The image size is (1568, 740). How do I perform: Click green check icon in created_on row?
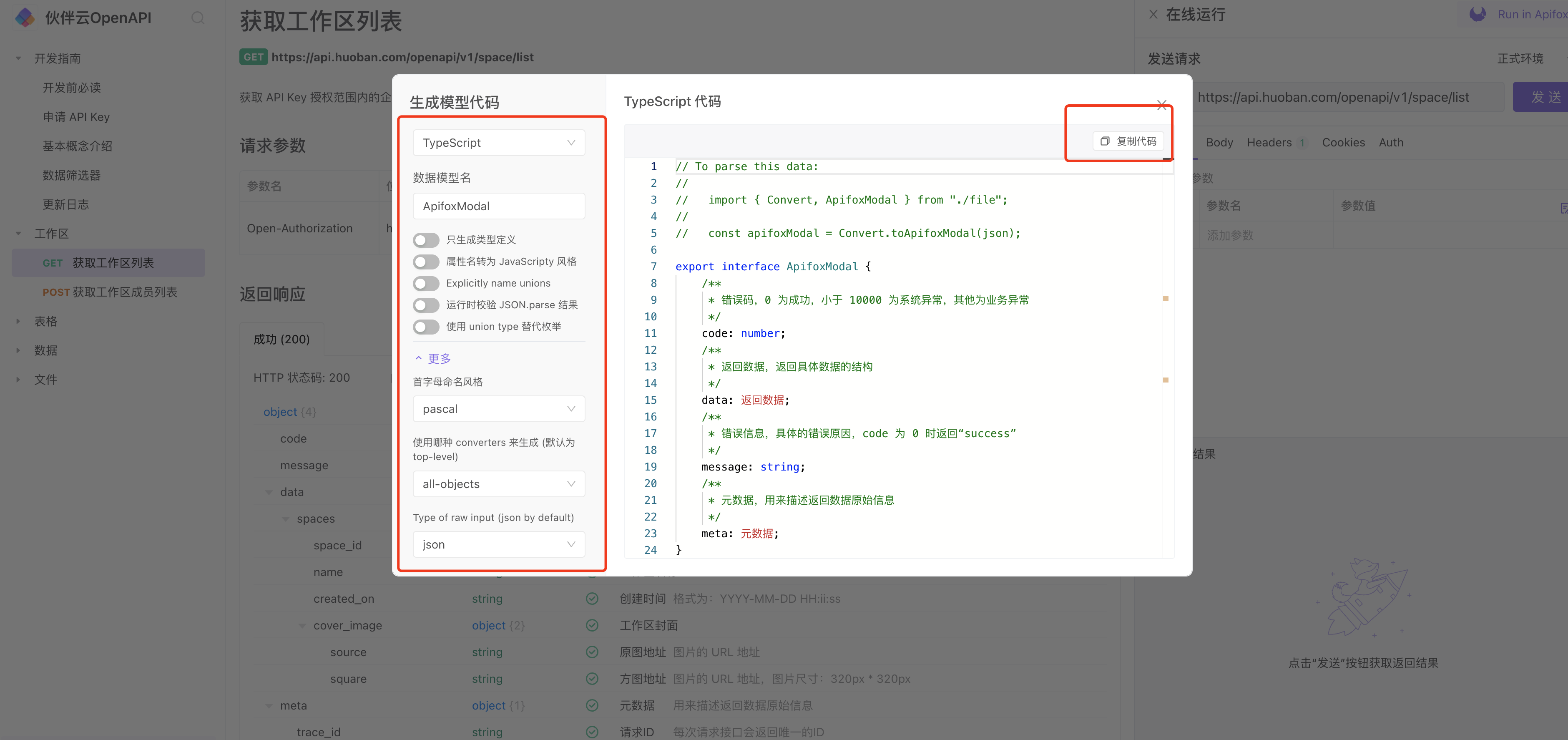[x=592, y=599]
